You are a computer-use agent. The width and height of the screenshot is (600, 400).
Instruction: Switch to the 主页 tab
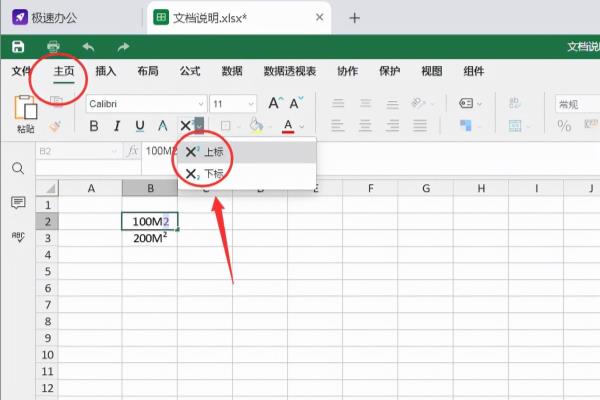pyautogui.click(x=64, y=71)
